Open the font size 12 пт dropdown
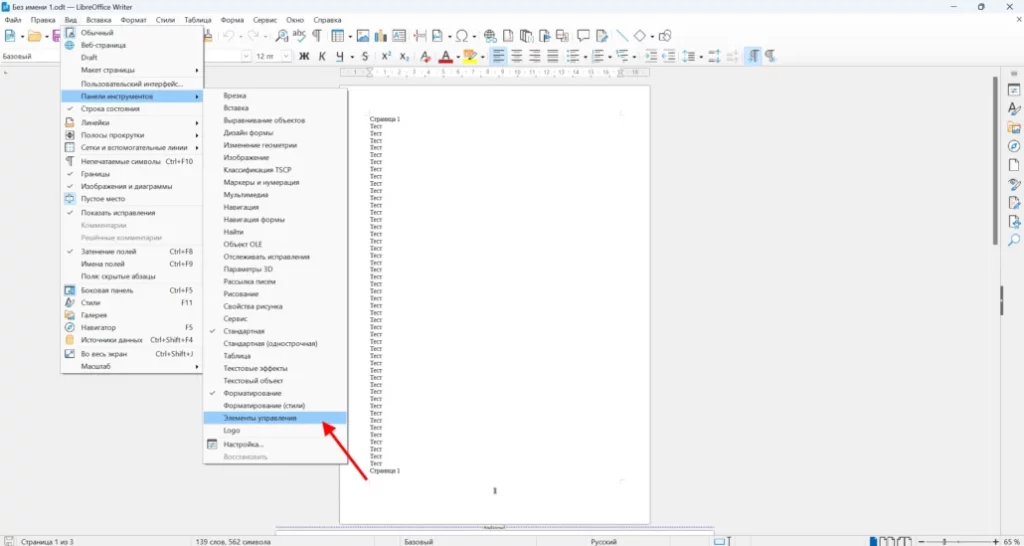 [286, 56]
